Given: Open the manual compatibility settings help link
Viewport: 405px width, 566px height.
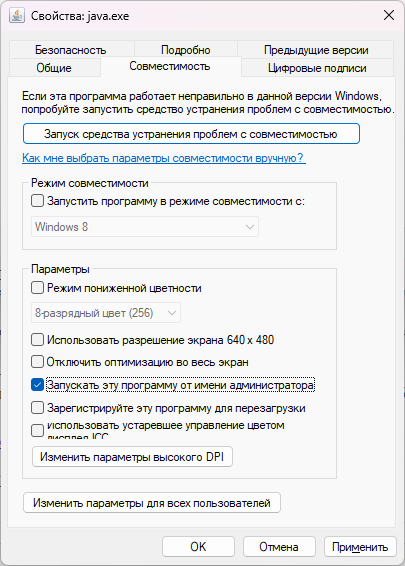Looking at the screenshot, I should pos(164,158).
